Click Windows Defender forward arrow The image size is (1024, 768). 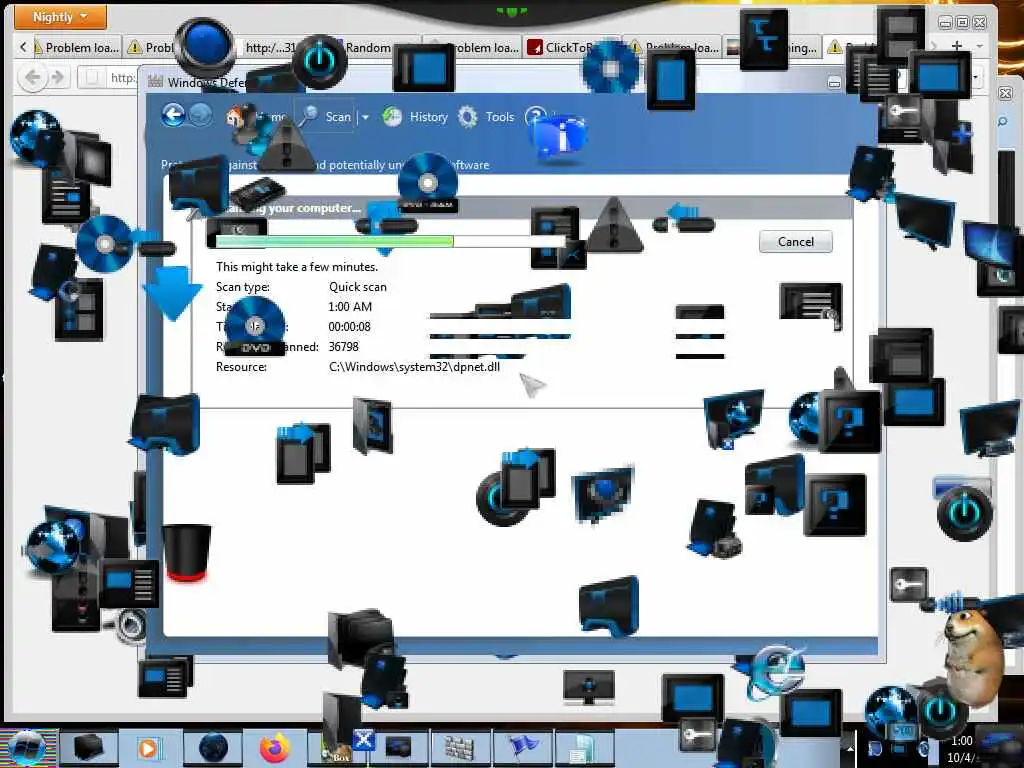click(x=200, y=116)
